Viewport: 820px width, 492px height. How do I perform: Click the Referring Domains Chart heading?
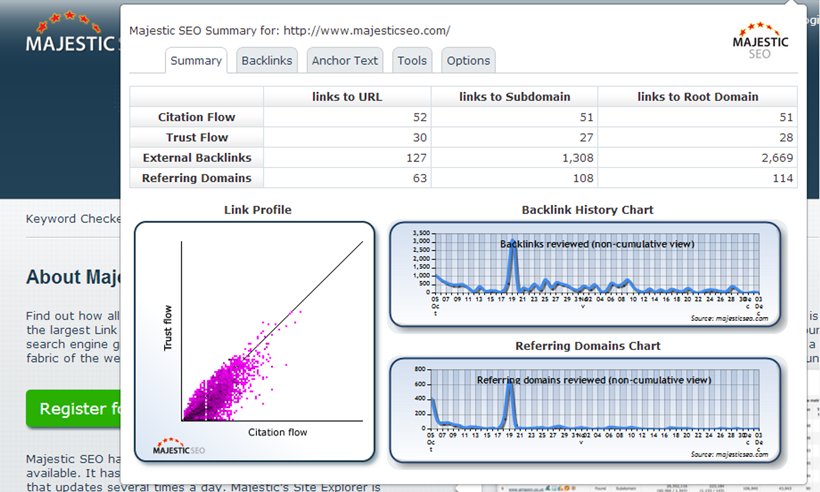[x=588, y=346]
